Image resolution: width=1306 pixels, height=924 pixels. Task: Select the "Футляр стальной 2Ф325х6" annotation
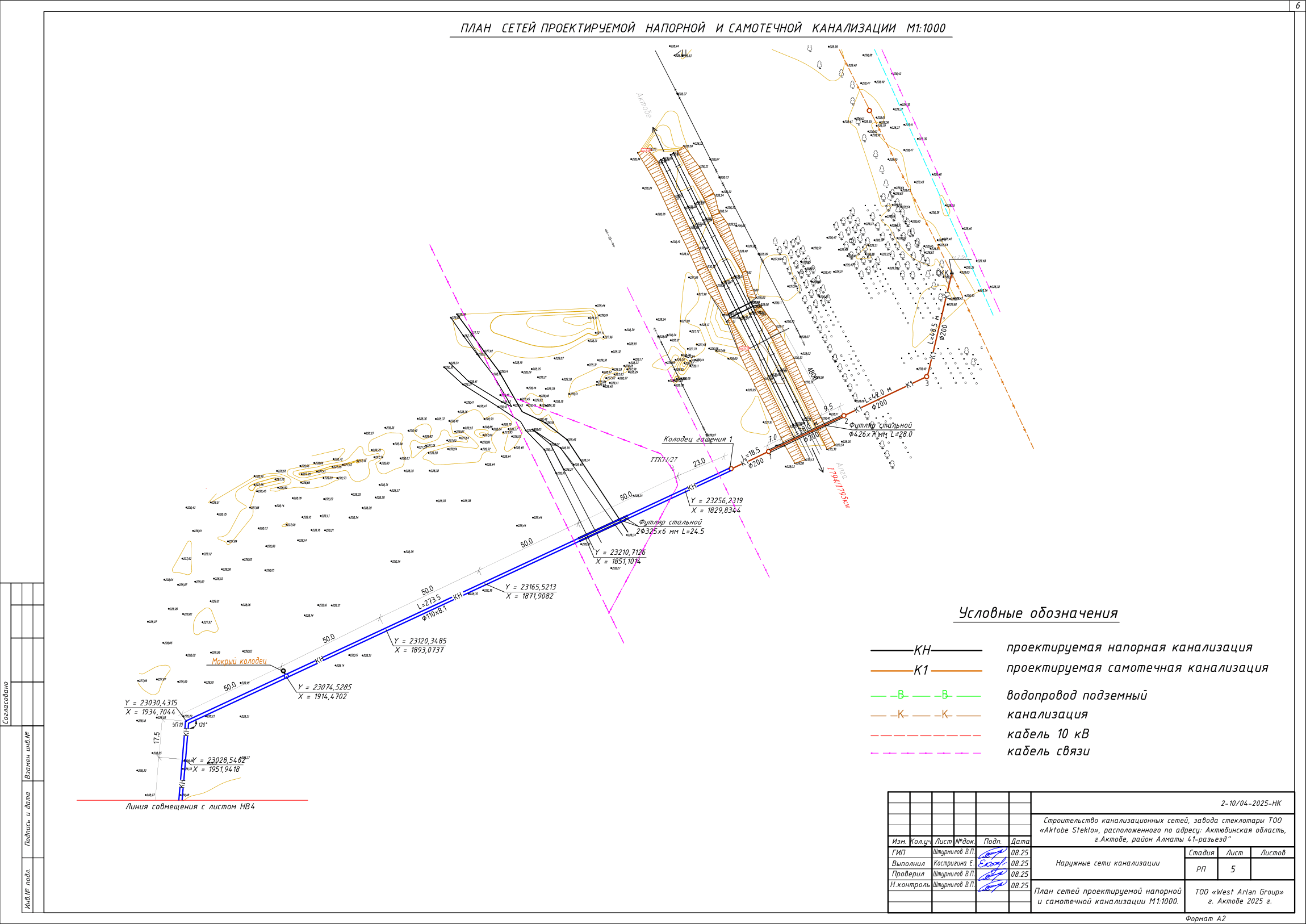tap(670, 527)
